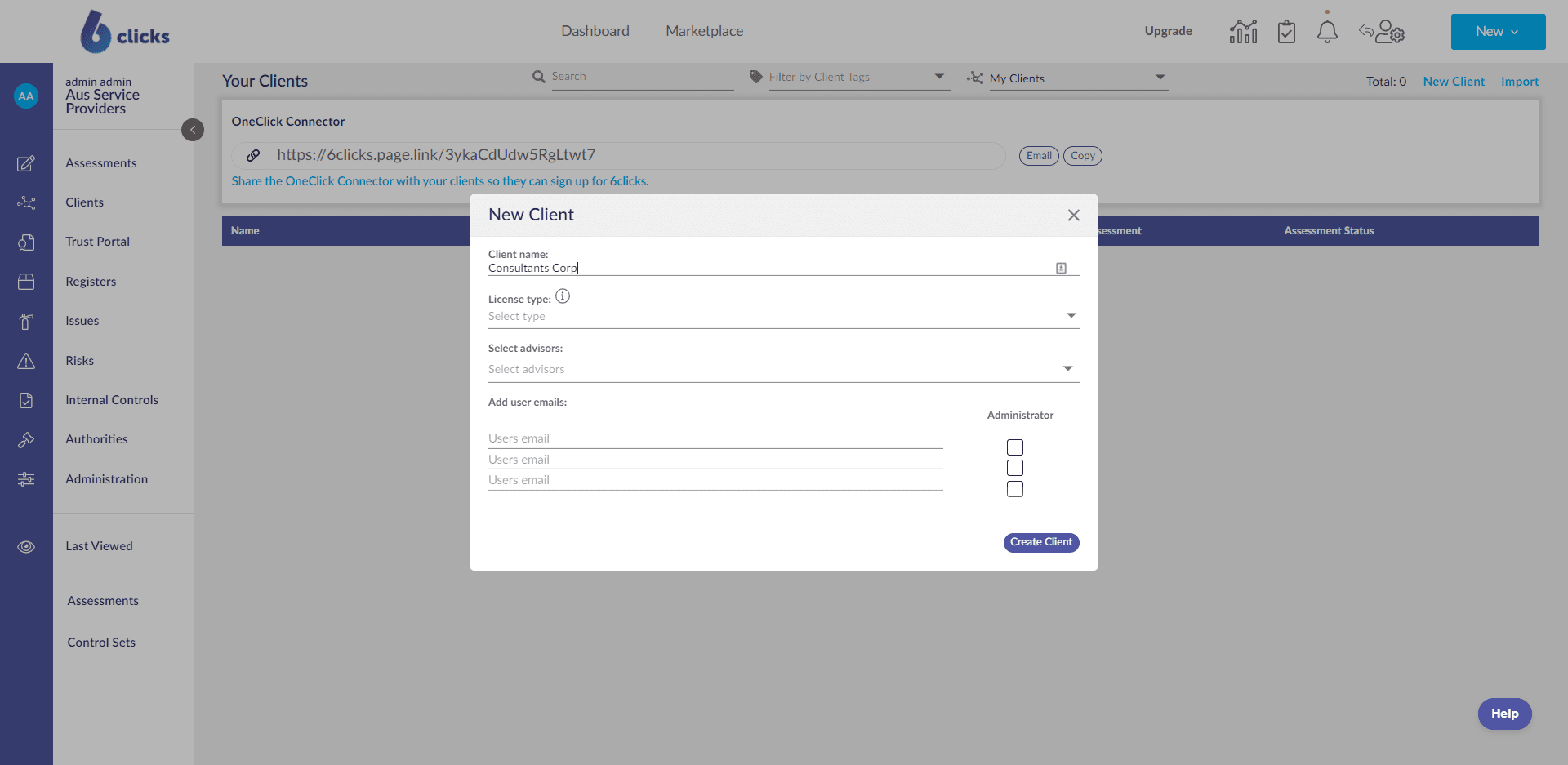
Task: Open Internal Controls in the sidebar
Action: (x=112, y=400)
